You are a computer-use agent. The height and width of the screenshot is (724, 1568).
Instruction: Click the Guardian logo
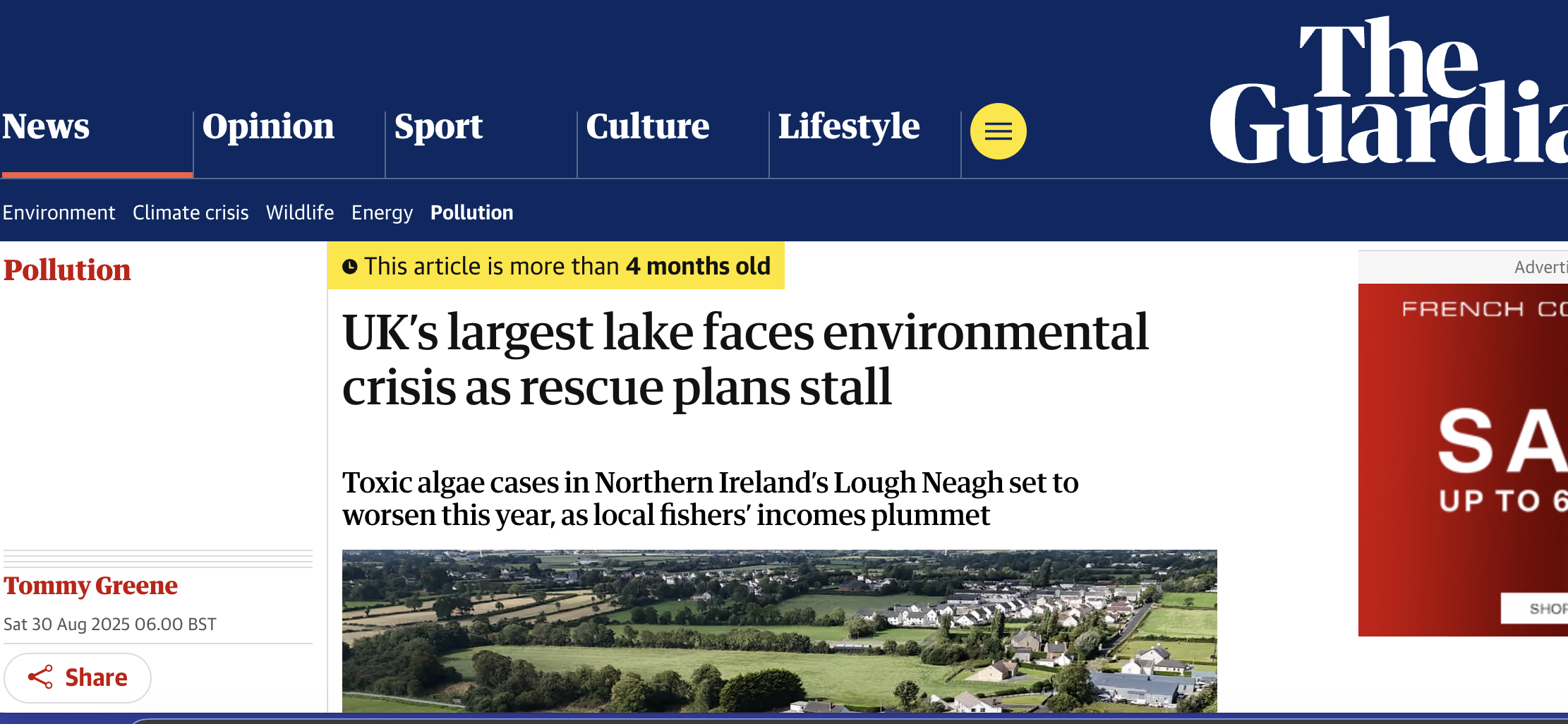click(1404, 92)
